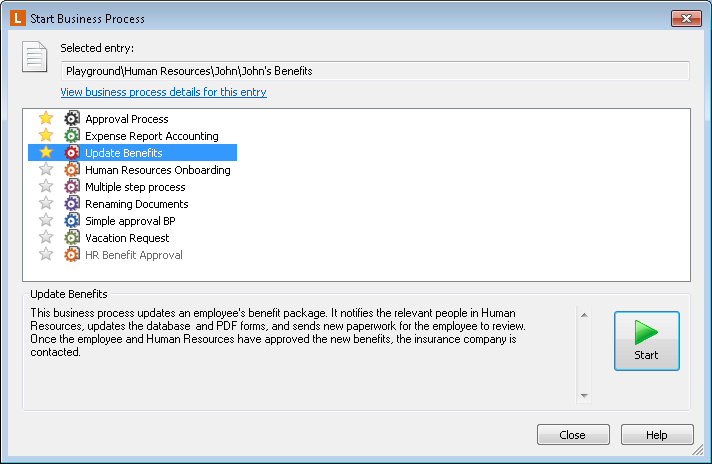The image size is (712, 464).
Task: Click the description scrollbar down arrow
Action: click(x=584, y=396)
